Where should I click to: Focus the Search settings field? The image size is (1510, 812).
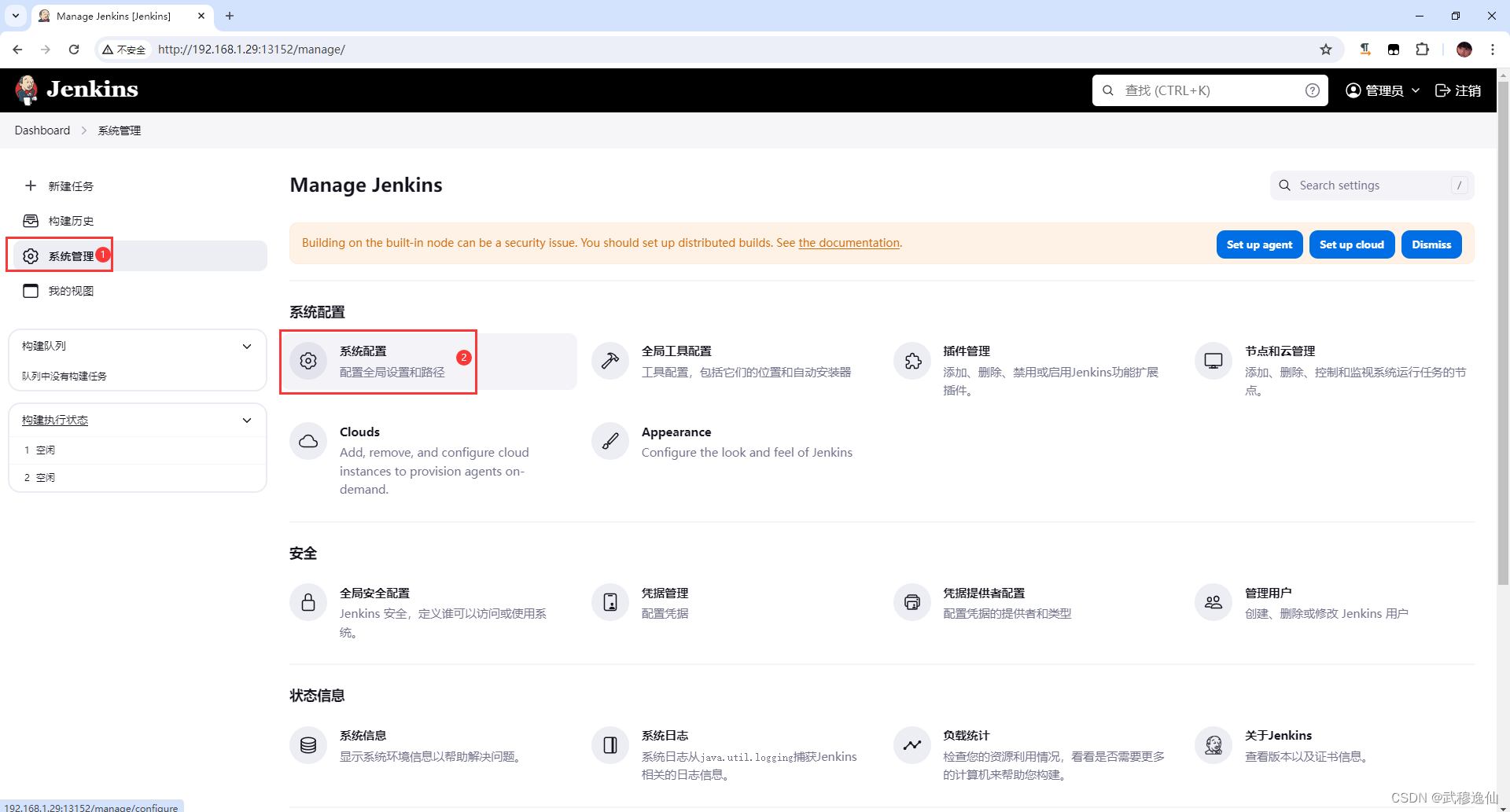pos(1372,186)
